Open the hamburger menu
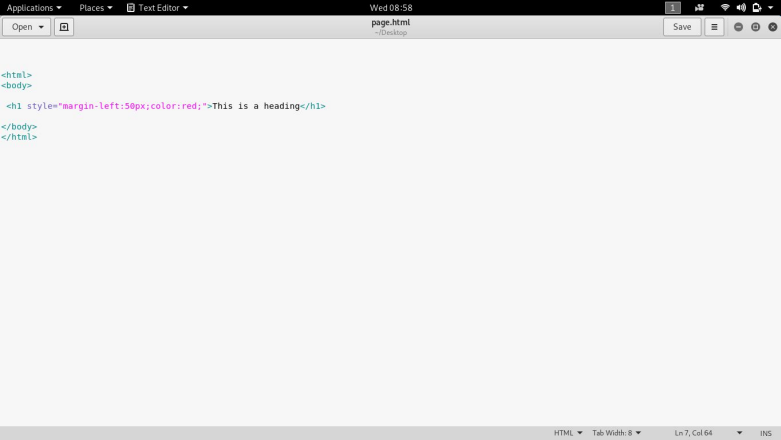 pos(714,27)
